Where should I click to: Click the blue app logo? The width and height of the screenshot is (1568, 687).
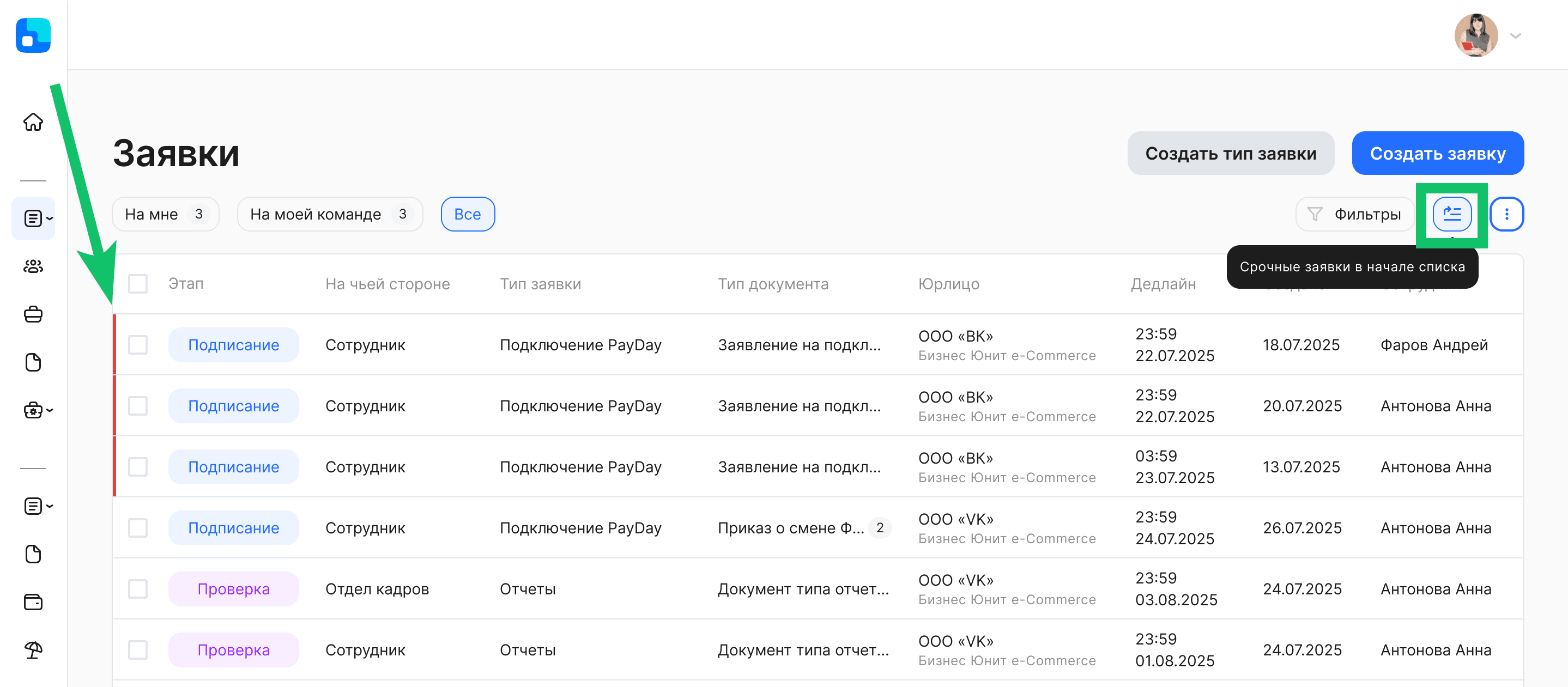[x=33, y=35]
